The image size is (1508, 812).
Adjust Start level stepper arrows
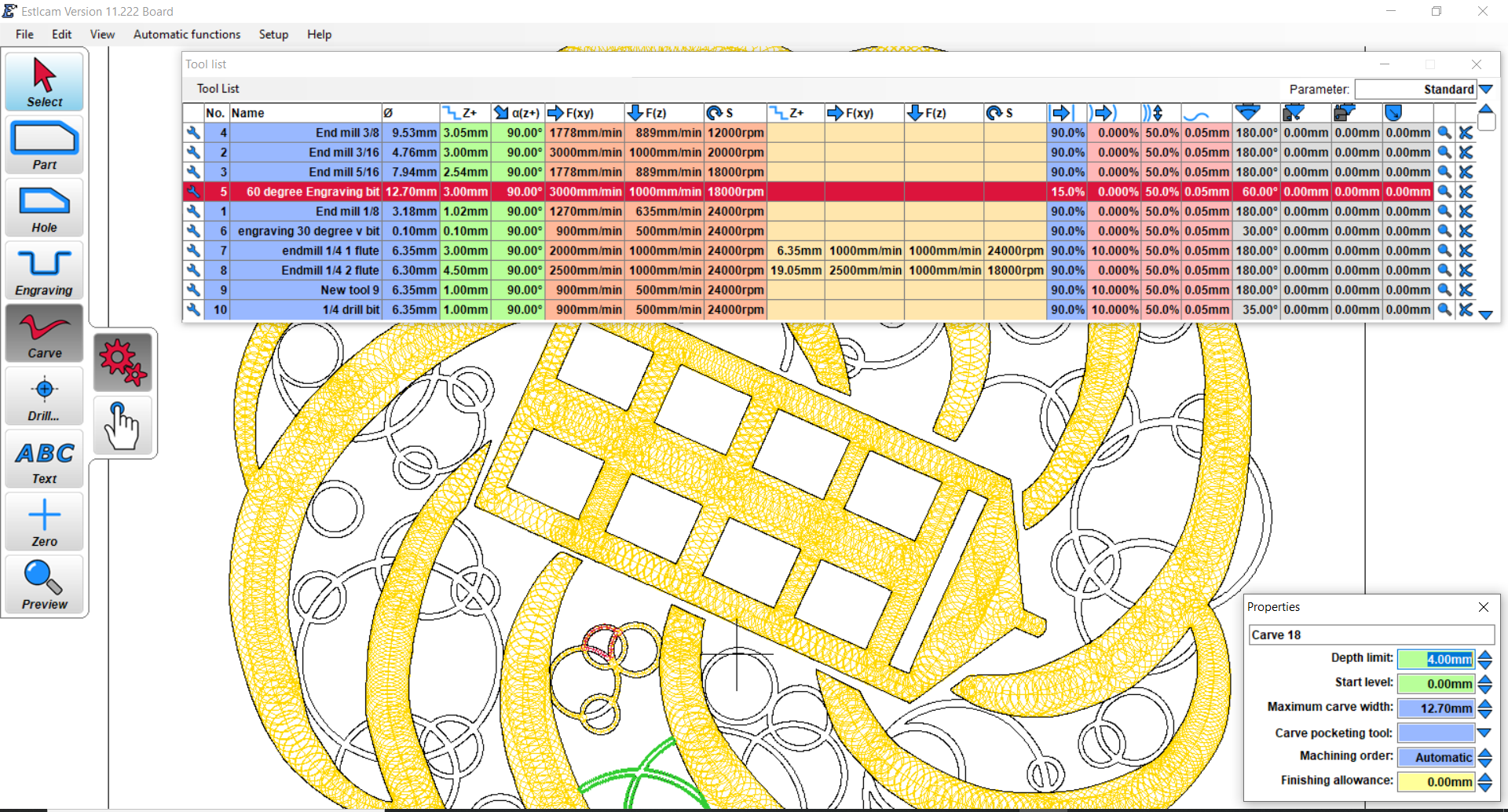(x=1484, y=683)
